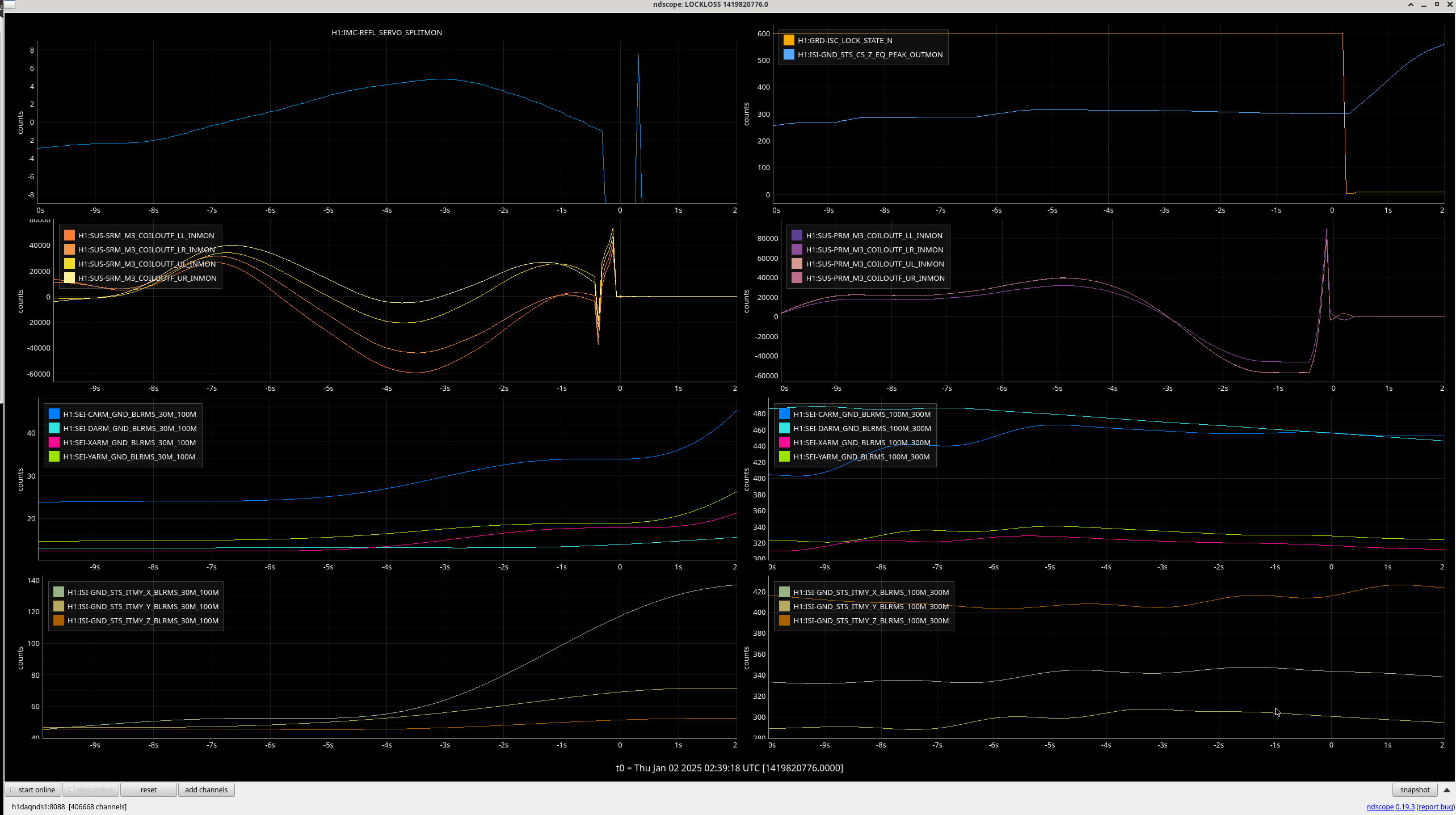Screen dimensions: 1456x815
Task: Click SEI-CARM_GND_BLRMS_30M_100M blue swatch
Action: coord(54,414)
